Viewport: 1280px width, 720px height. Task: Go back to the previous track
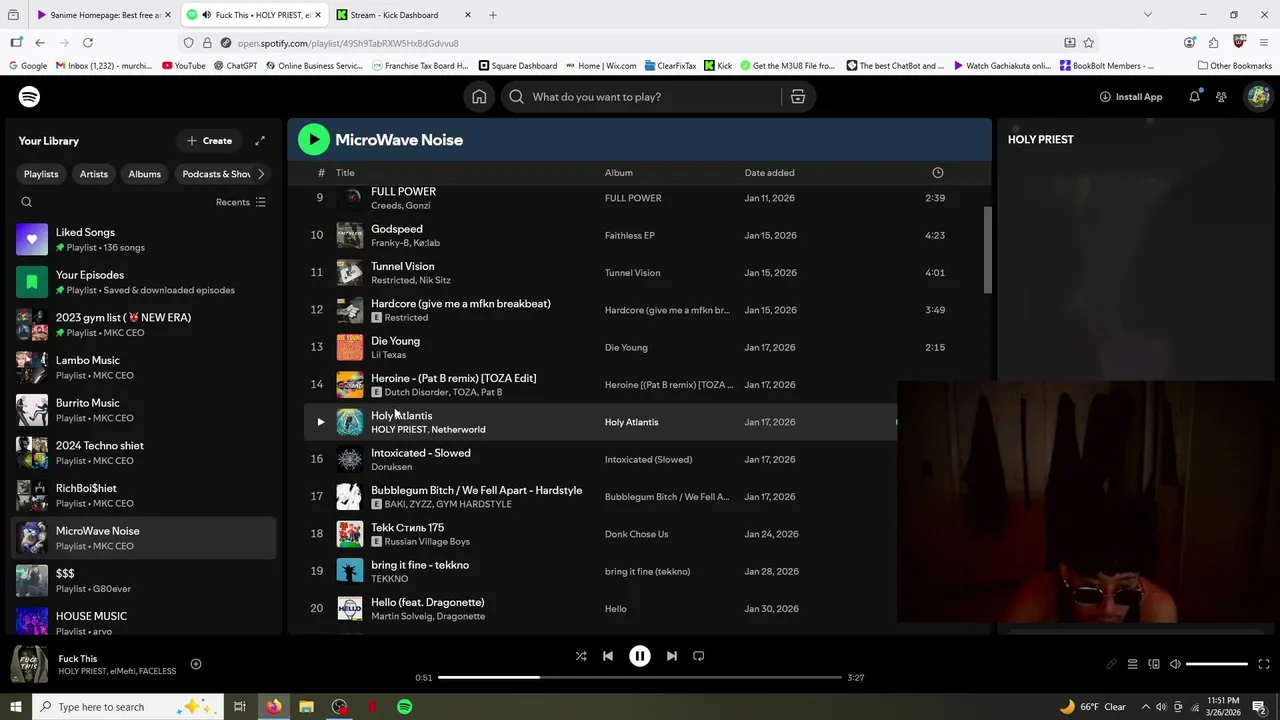click(608, 656)
